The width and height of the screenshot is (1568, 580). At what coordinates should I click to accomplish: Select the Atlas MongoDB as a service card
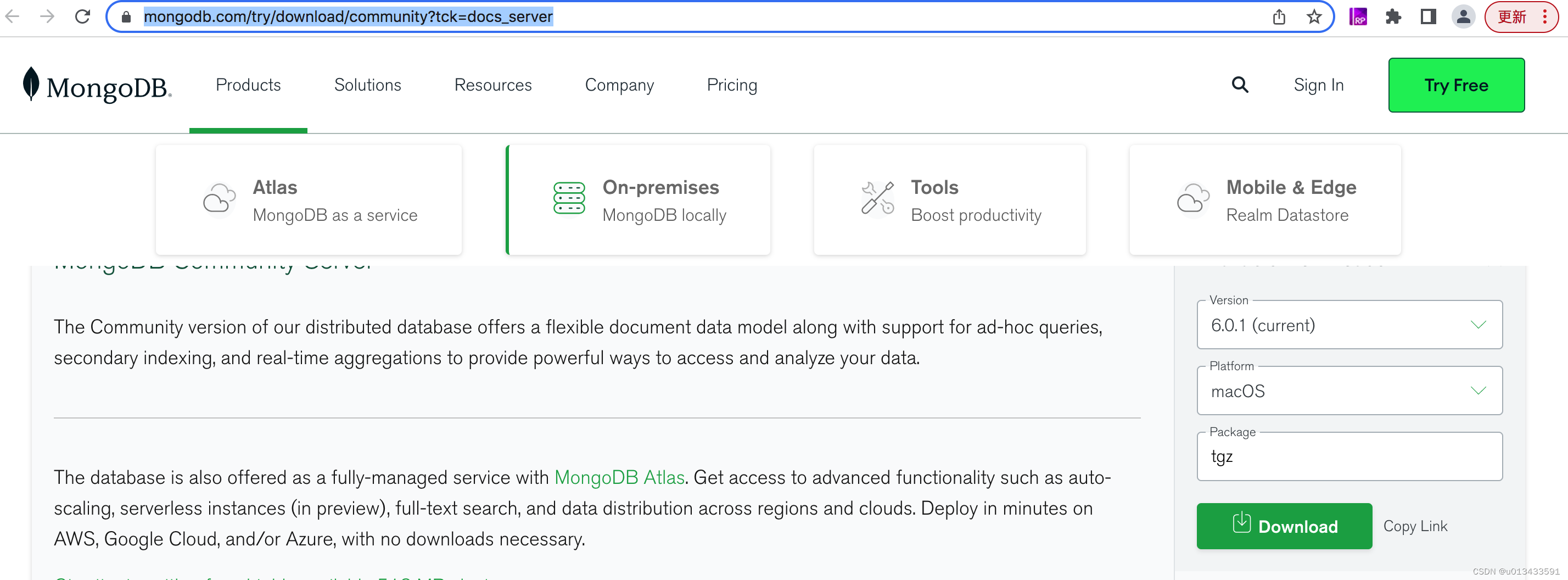point(309,200)
